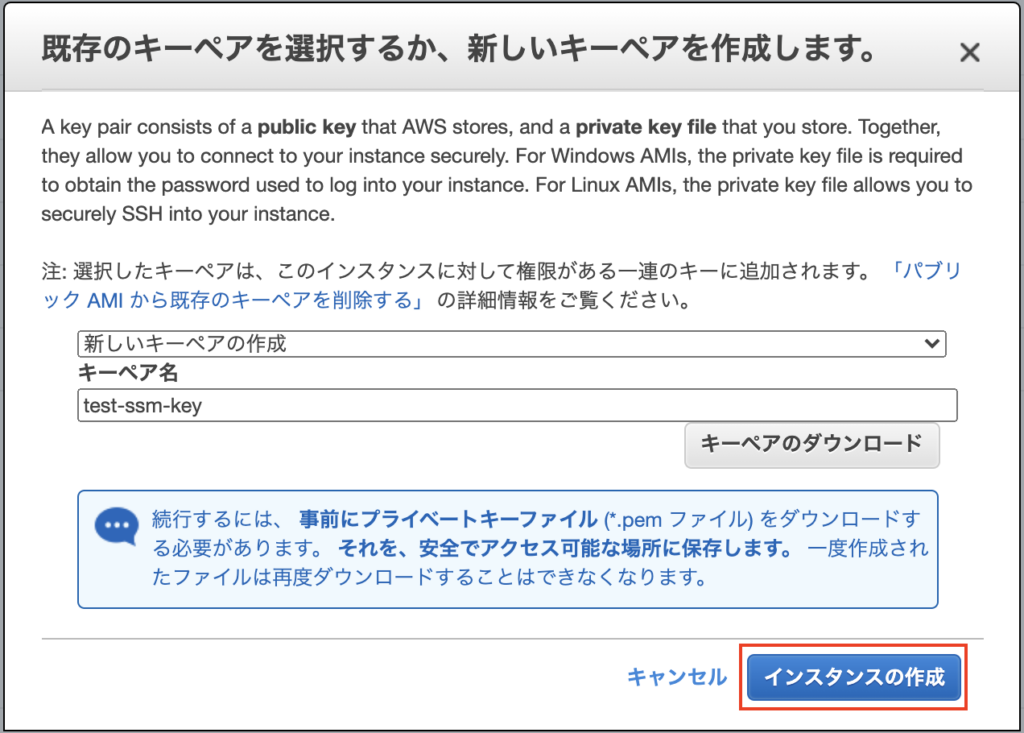
Task: Click the bold text 'private key file'
Action: click(x=645, y=127)
